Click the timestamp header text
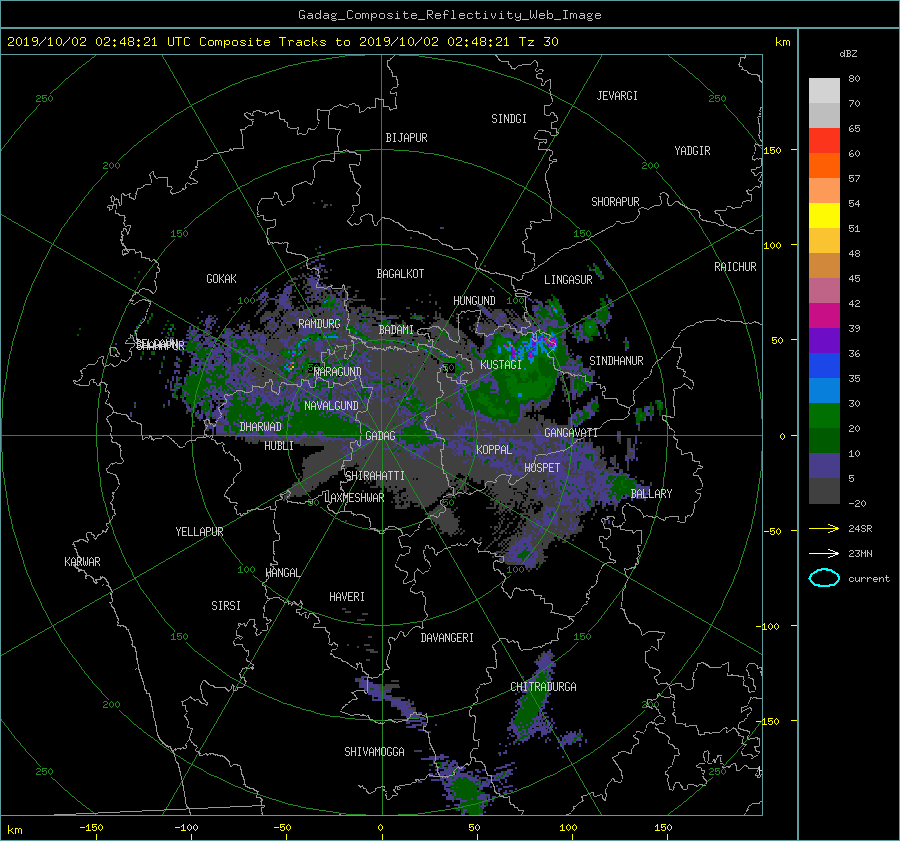Image resolution: width=900 pixels, height=841 pixels. [x=282, y=42]
